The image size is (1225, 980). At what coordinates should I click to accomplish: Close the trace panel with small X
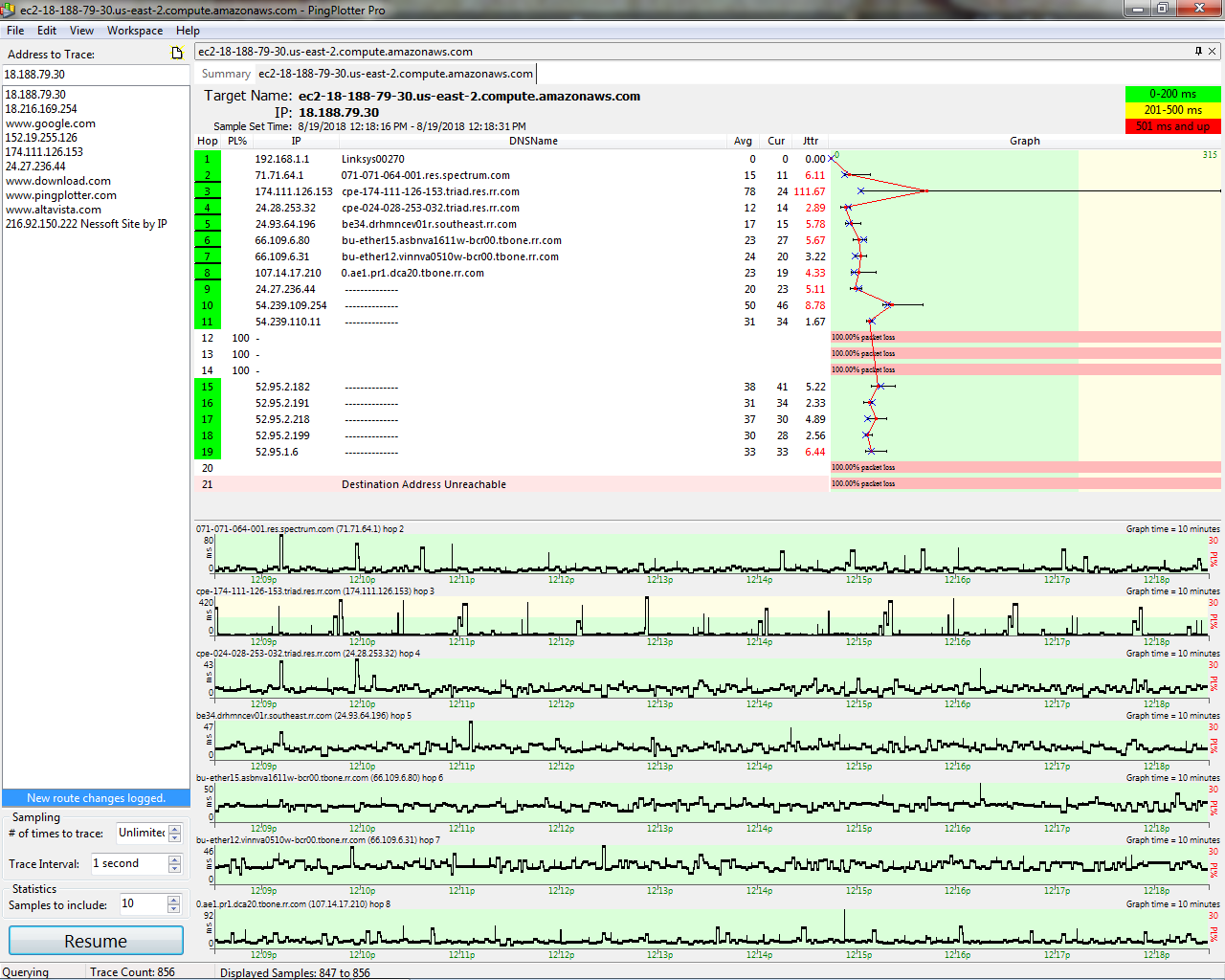[x=1213, y=51]
